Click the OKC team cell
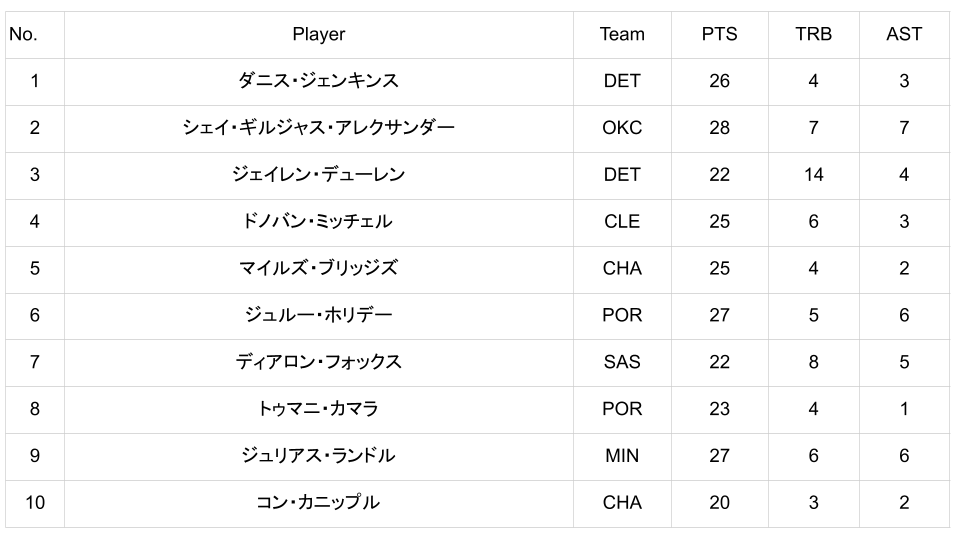This screenshot has height=540, width=960. click(622, 128)
